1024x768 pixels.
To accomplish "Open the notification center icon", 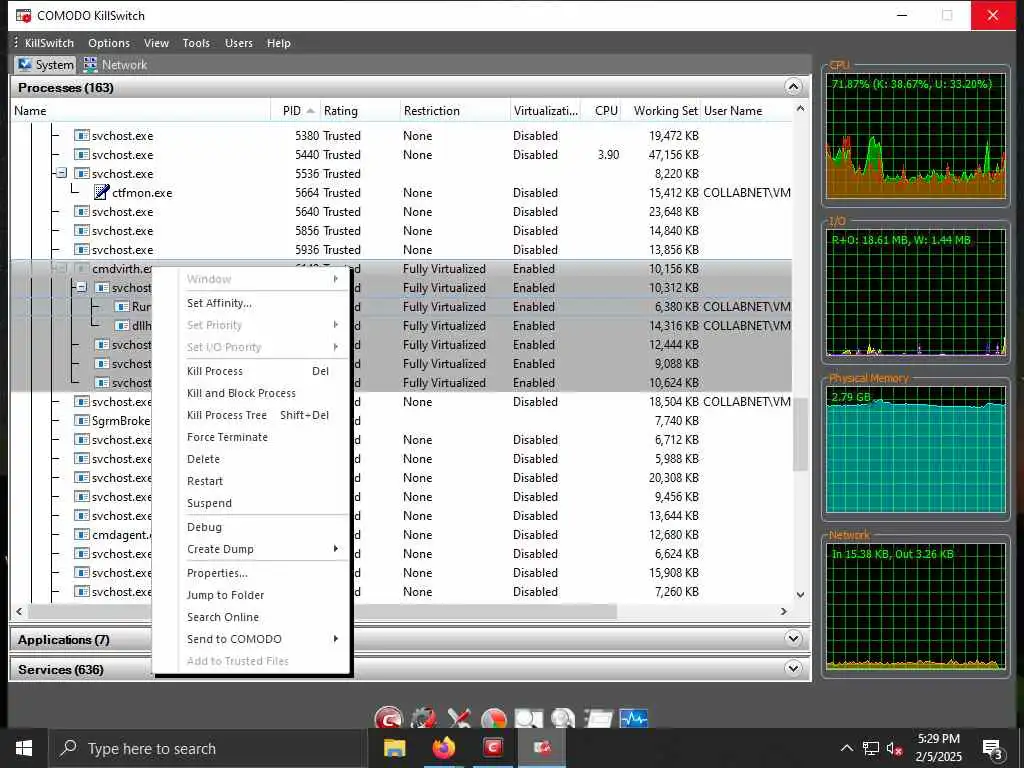I will 992,750.
